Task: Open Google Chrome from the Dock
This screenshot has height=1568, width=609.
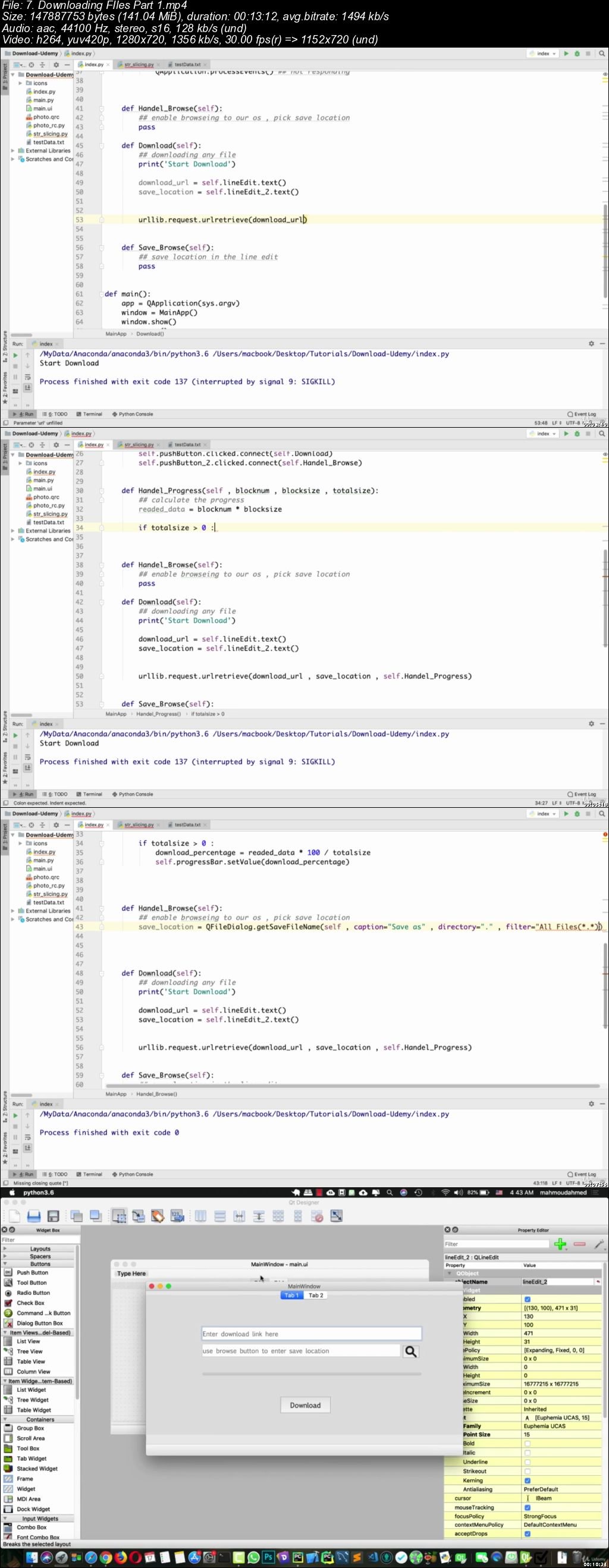Action: point(106,1558)
